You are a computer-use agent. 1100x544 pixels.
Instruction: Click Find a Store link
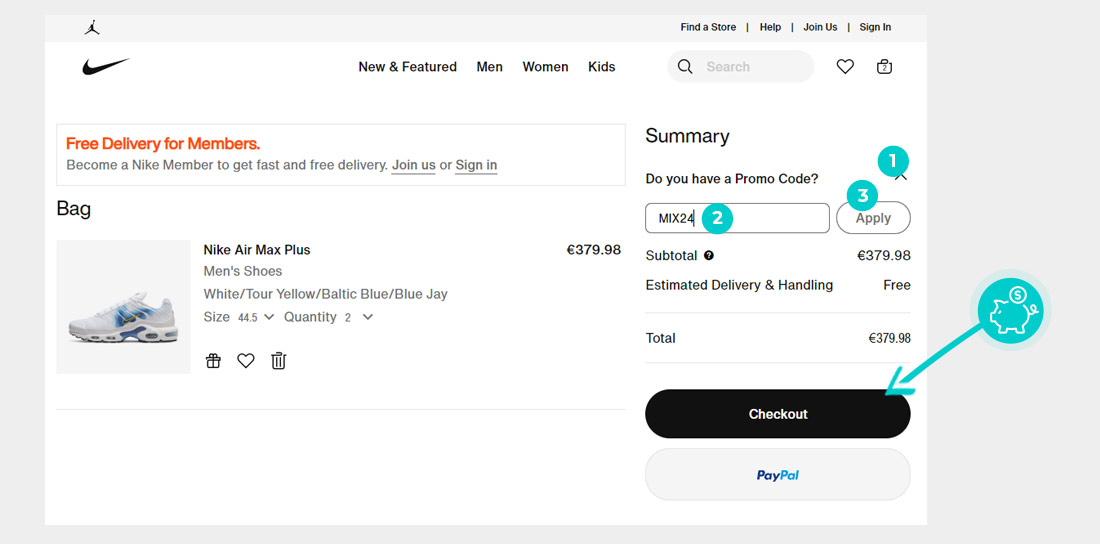[x=708, y=27]
